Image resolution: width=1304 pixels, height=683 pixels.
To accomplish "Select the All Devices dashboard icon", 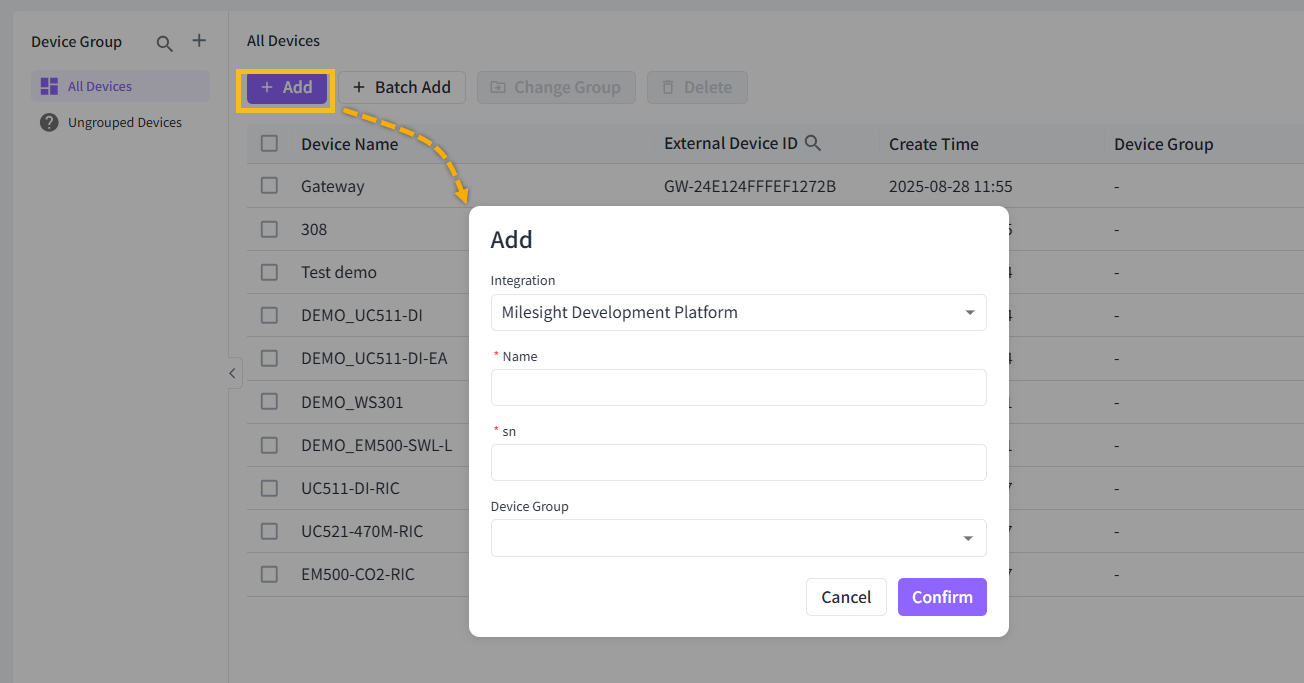I will coord(49,87).
